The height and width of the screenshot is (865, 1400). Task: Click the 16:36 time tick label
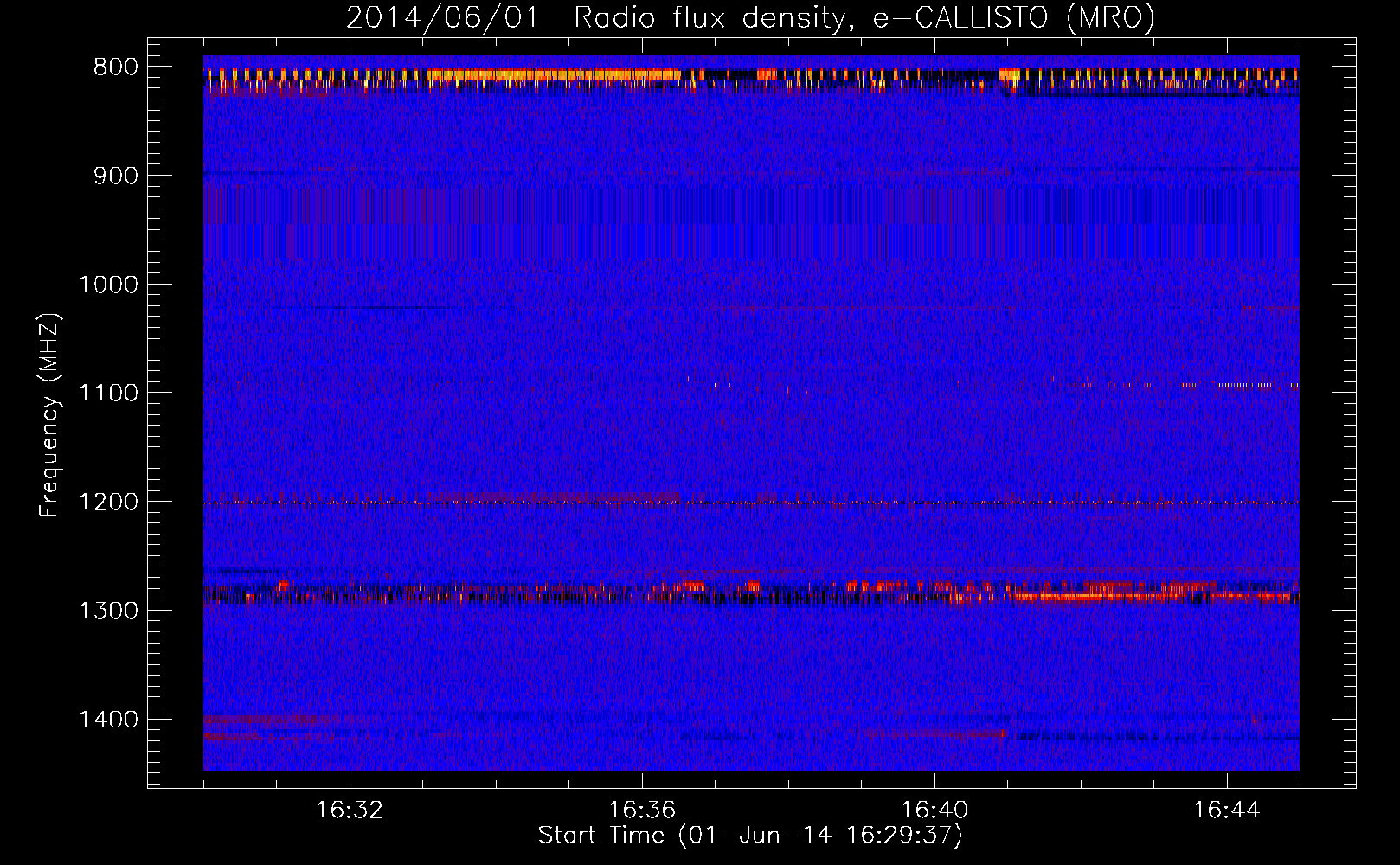(642, 811)
